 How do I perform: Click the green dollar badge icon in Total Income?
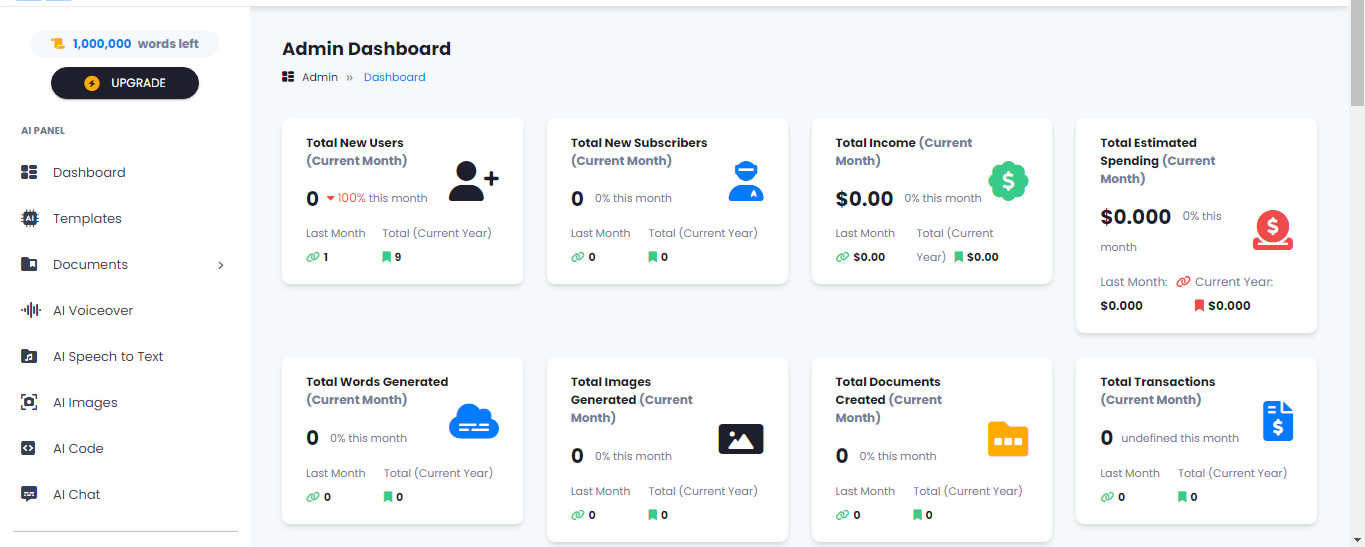tap(1008, 181)
